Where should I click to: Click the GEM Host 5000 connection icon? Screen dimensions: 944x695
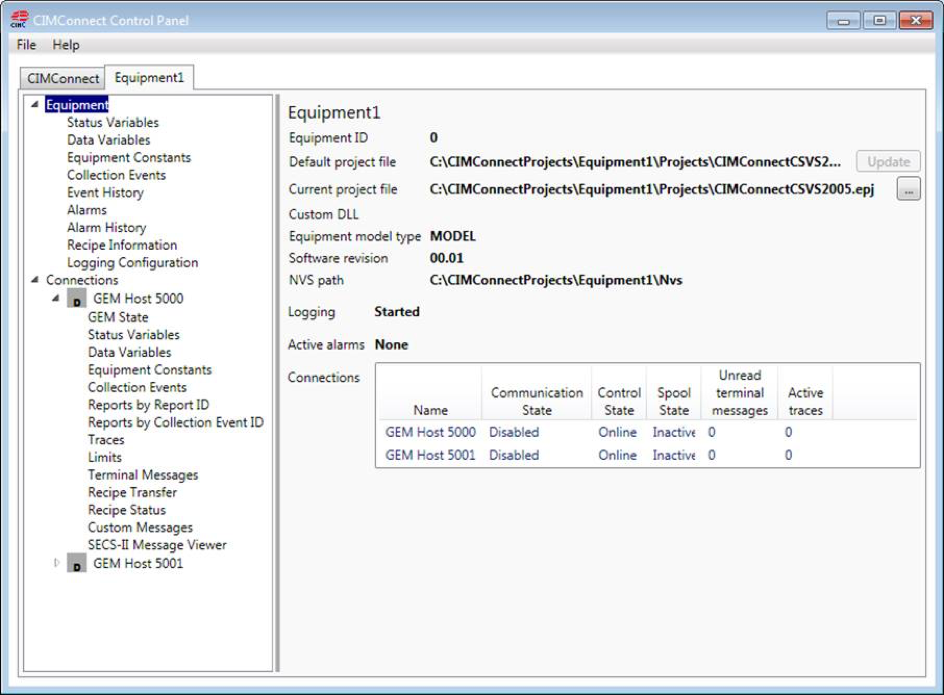coord(77,299)
